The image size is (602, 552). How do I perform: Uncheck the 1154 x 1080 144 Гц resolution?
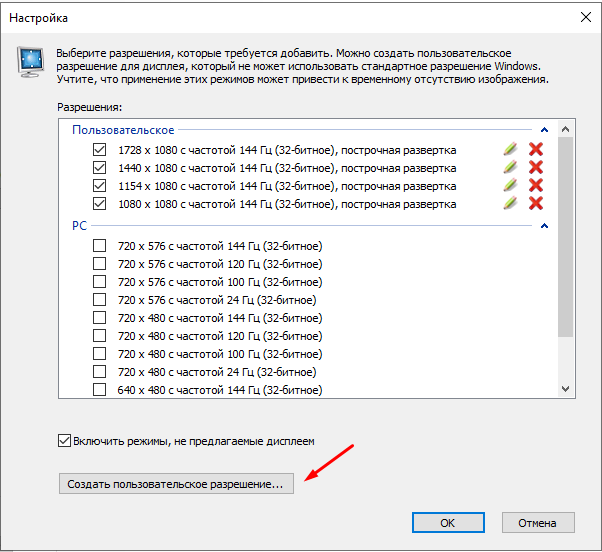pos(99,185)
